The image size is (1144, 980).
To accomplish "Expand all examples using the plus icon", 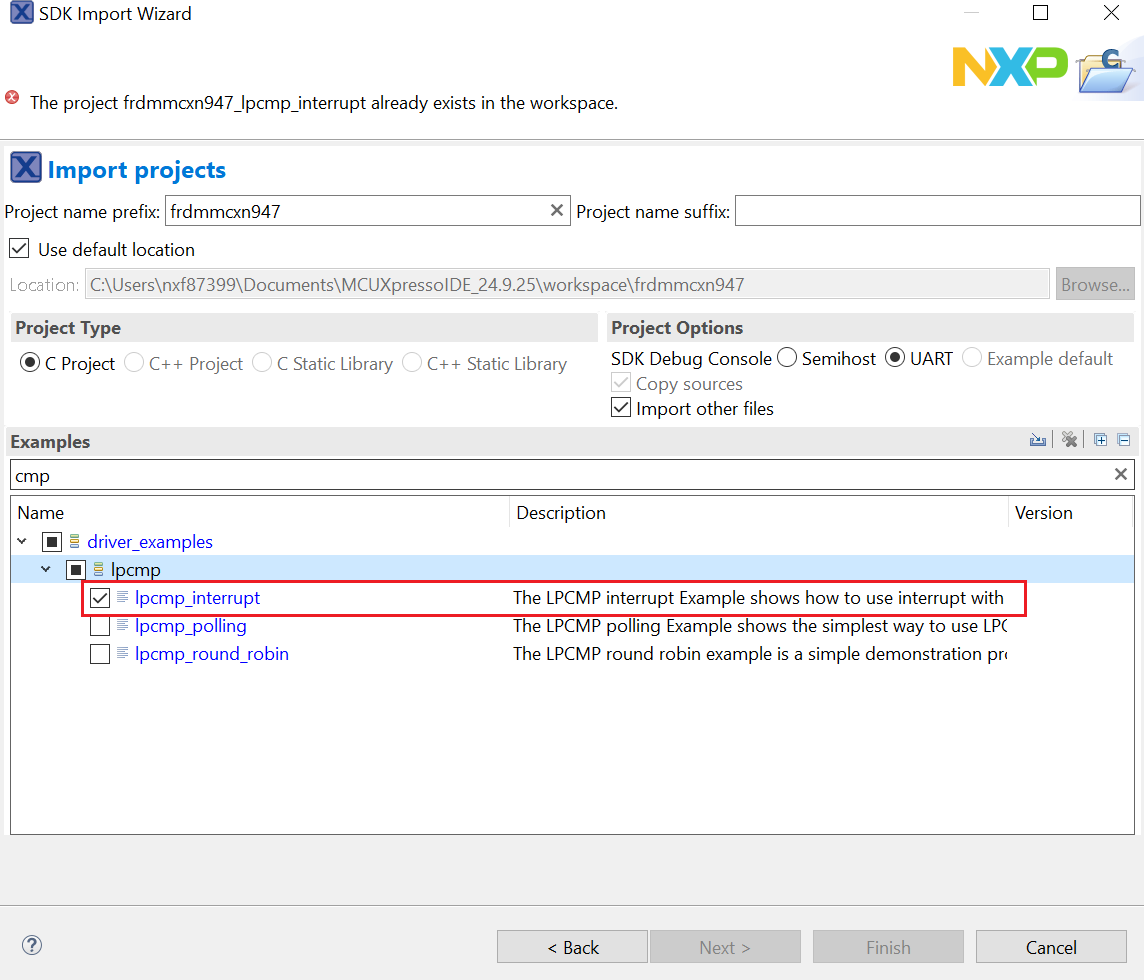I will coord(1100,439).
